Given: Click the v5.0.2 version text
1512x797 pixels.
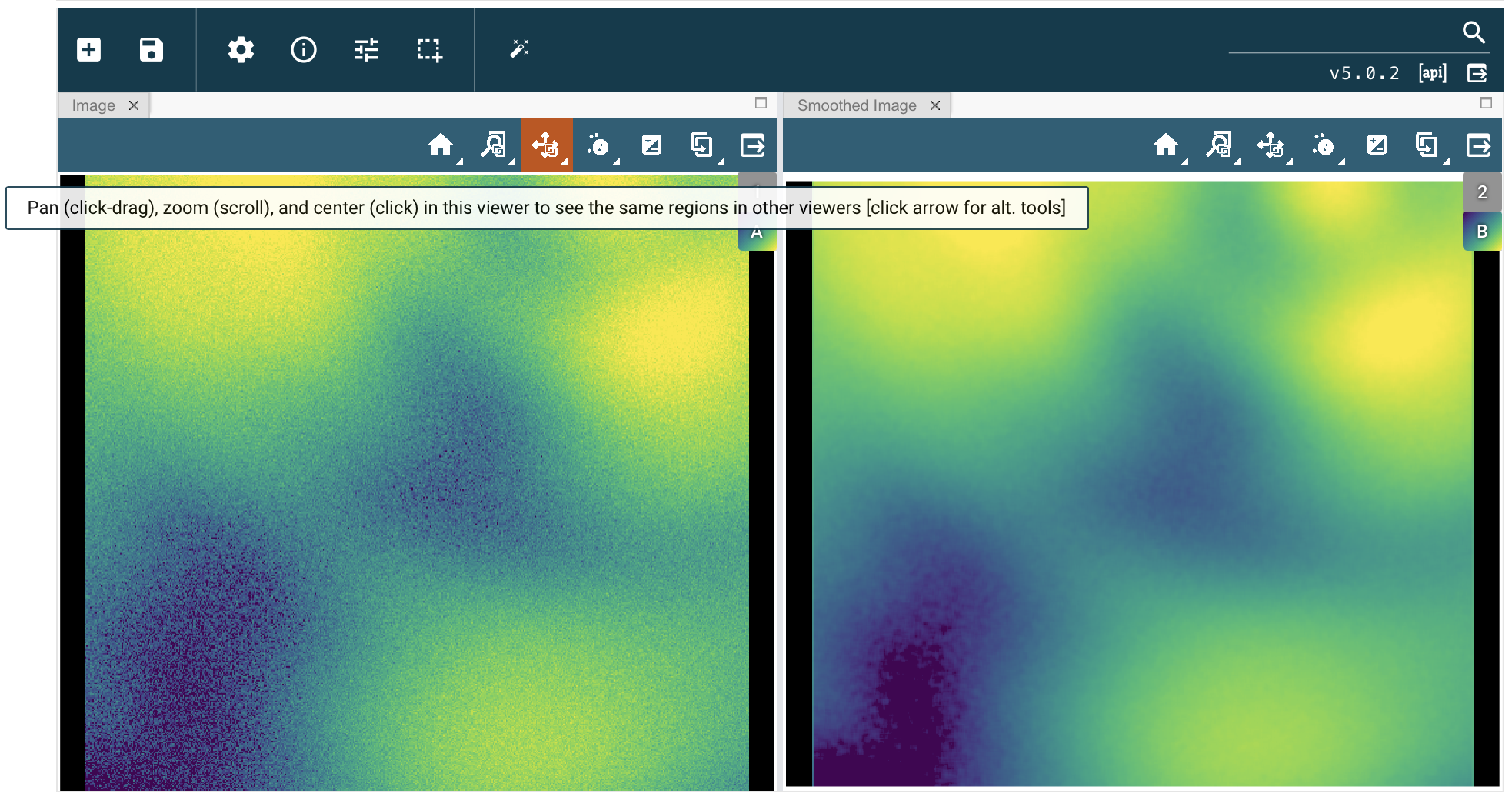Looking at the screenshot, I should 1364,73.
